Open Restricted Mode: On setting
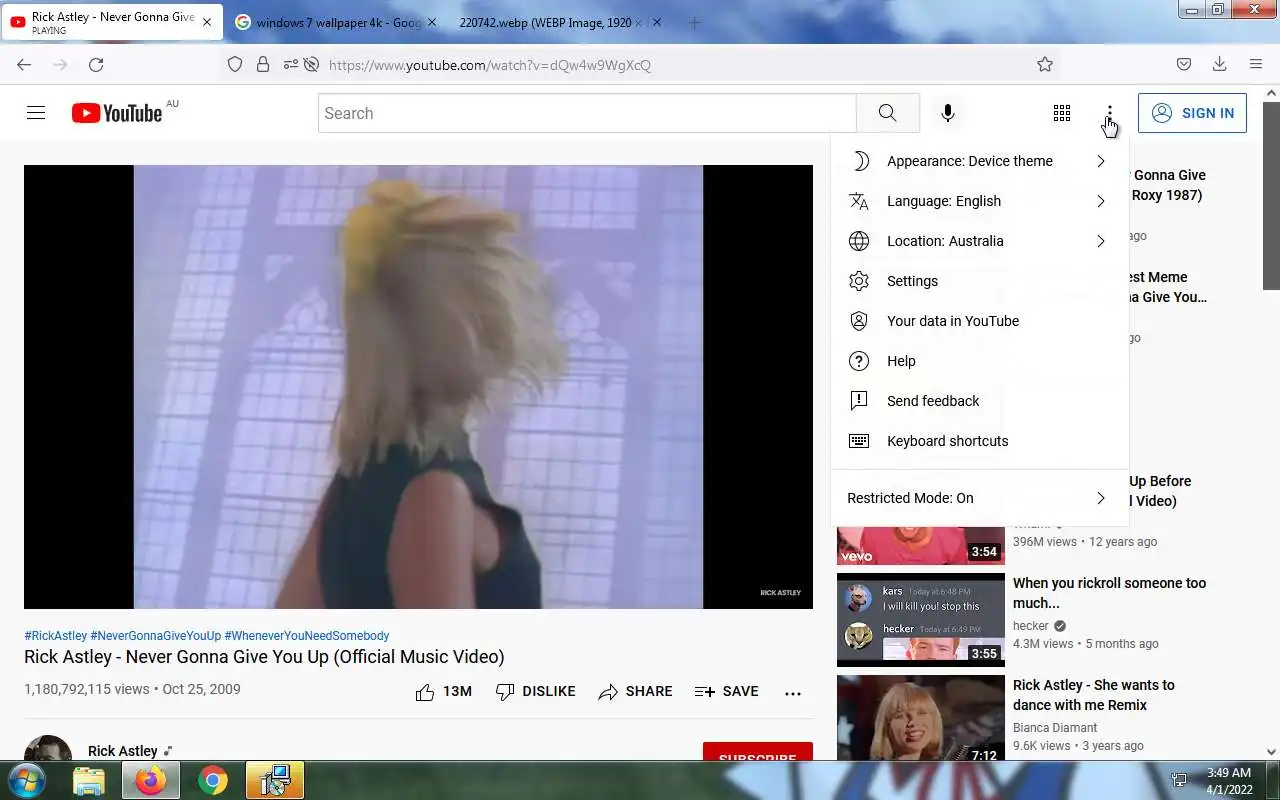The height and width of the screenshot is (800, 1280). pos(980,498)
